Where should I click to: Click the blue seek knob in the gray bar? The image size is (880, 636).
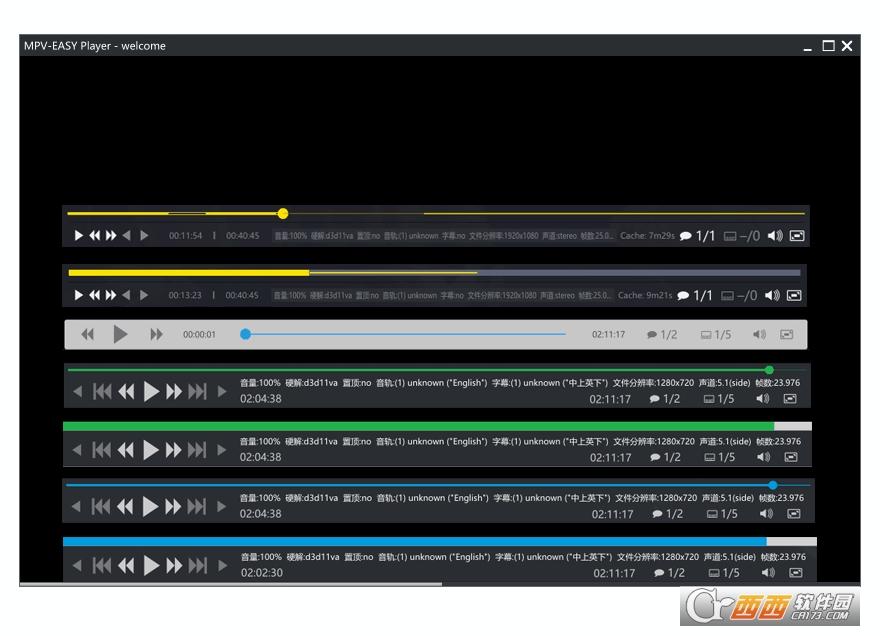coord(245,335)
